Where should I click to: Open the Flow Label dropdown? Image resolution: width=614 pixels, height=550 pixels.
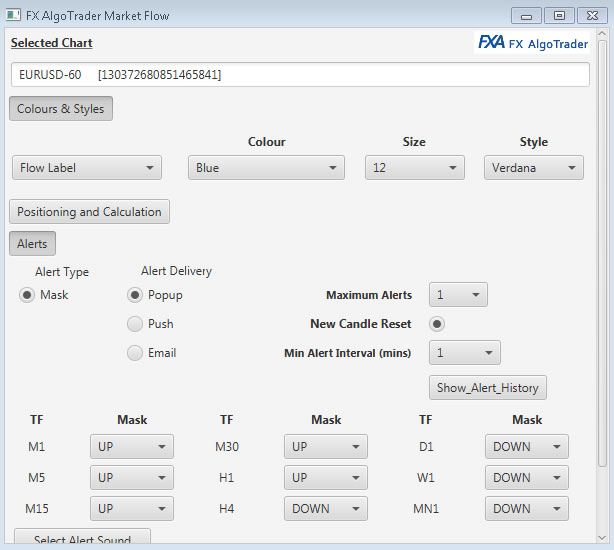[x=87, y=168]
